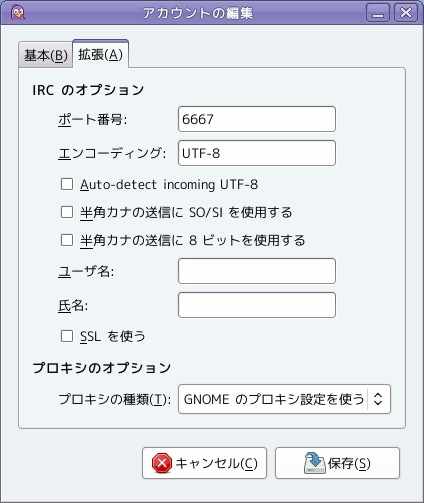This screenshot has width=424, height=503.
Task: Click the Pidgin icon in title bar
Action: (18, 13)
